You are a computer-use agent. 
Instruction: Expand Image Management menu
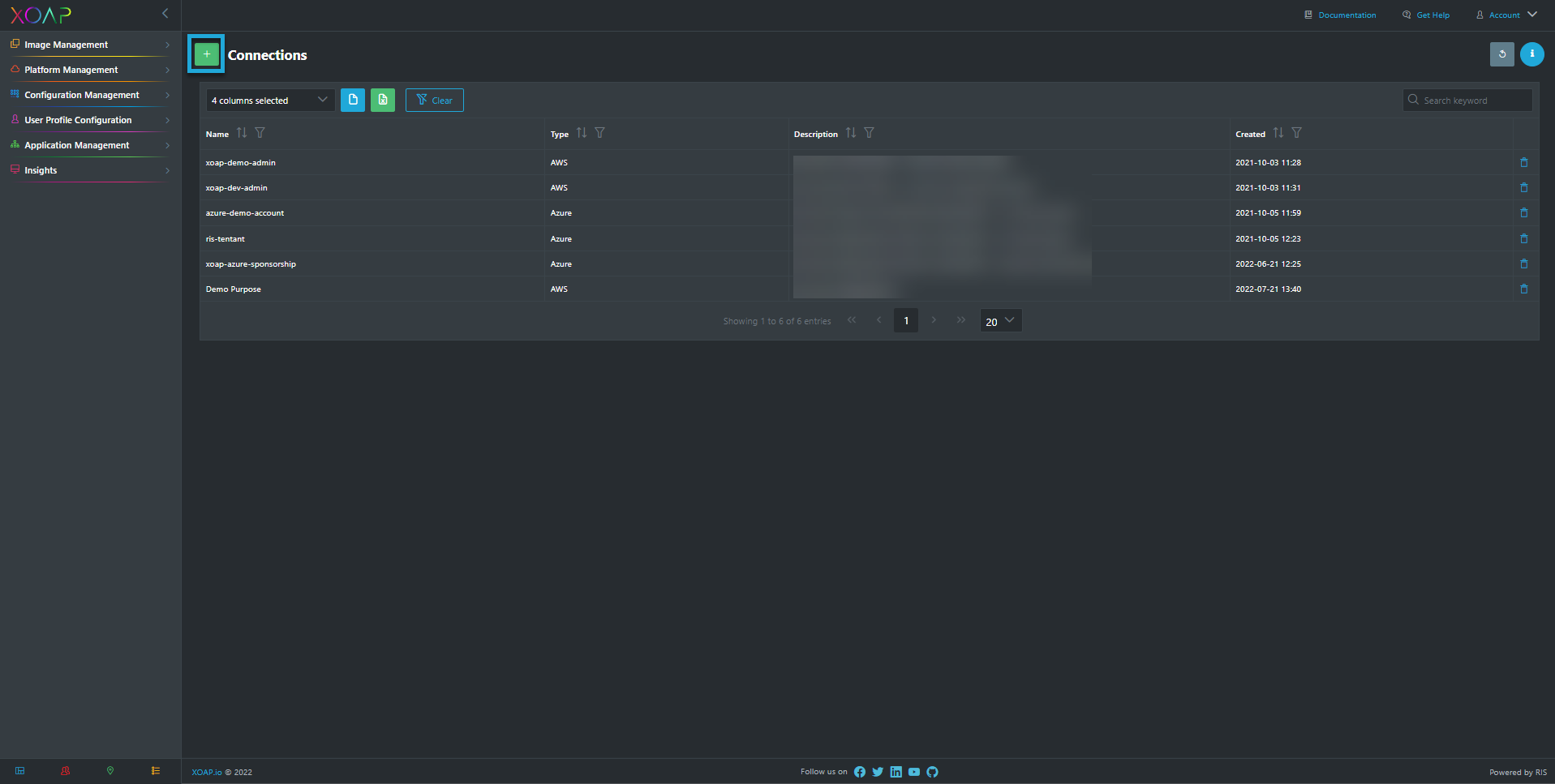(90, 45)
